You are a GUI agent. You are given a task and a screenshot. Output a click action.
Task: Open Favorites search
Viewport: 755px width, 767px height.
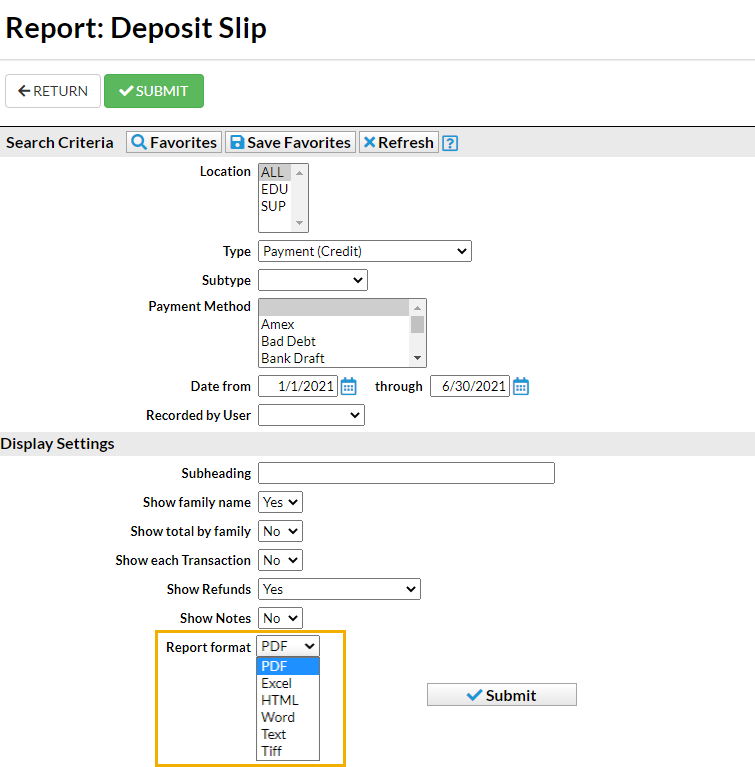(x=174, y=142)
